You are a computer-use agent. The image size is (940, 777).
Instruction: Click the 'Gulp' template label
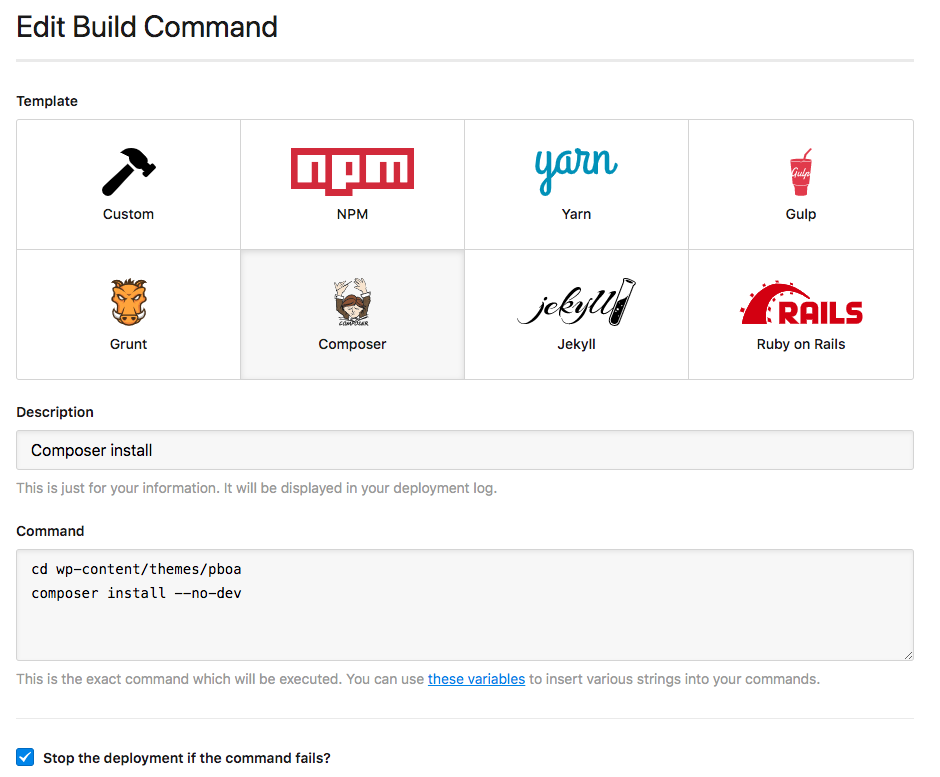tap(800, 214)
